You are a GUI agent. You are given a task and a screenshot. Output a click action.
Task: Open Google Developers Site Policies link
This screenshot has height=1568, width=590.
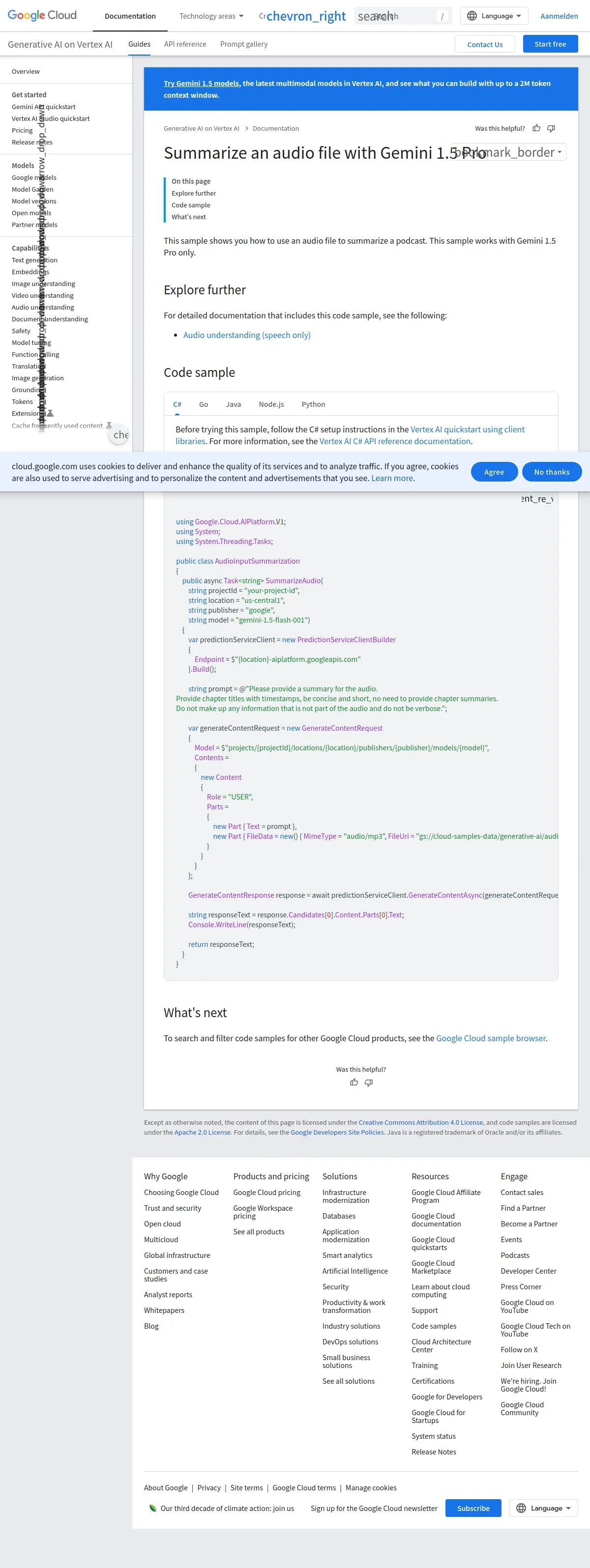click(337, 1132)
